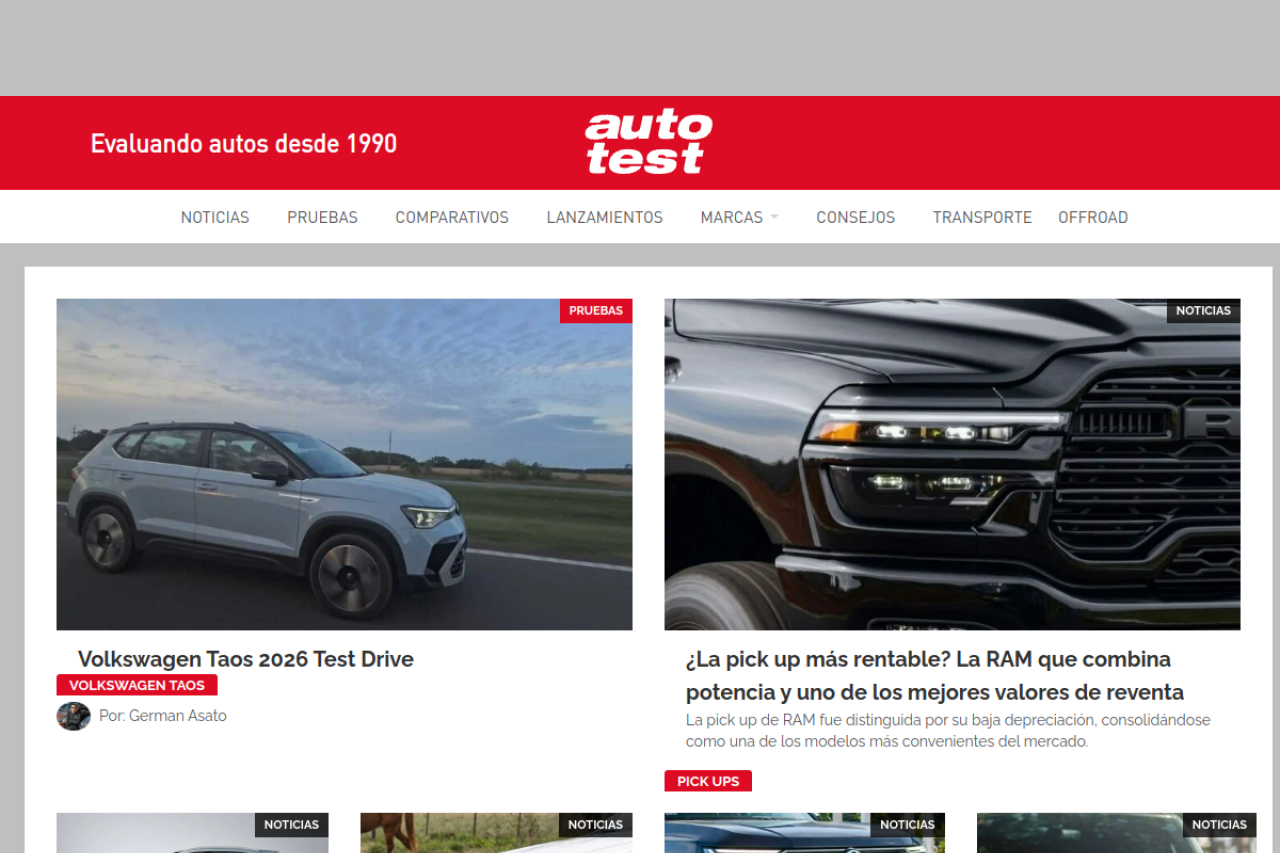
Task: Click the PICK UPS category tag
Action: pos(708,781)
